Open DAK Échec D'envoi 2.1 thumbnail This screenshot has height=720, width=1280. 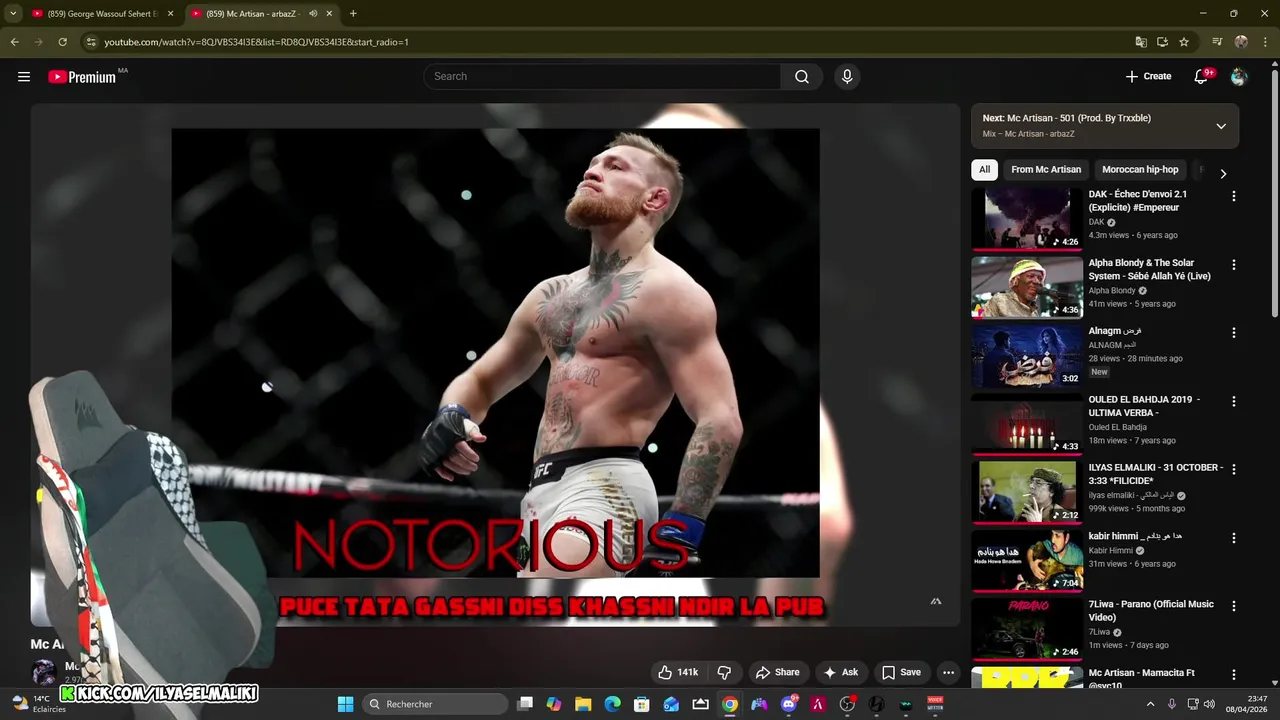[x=1027, y=219]
